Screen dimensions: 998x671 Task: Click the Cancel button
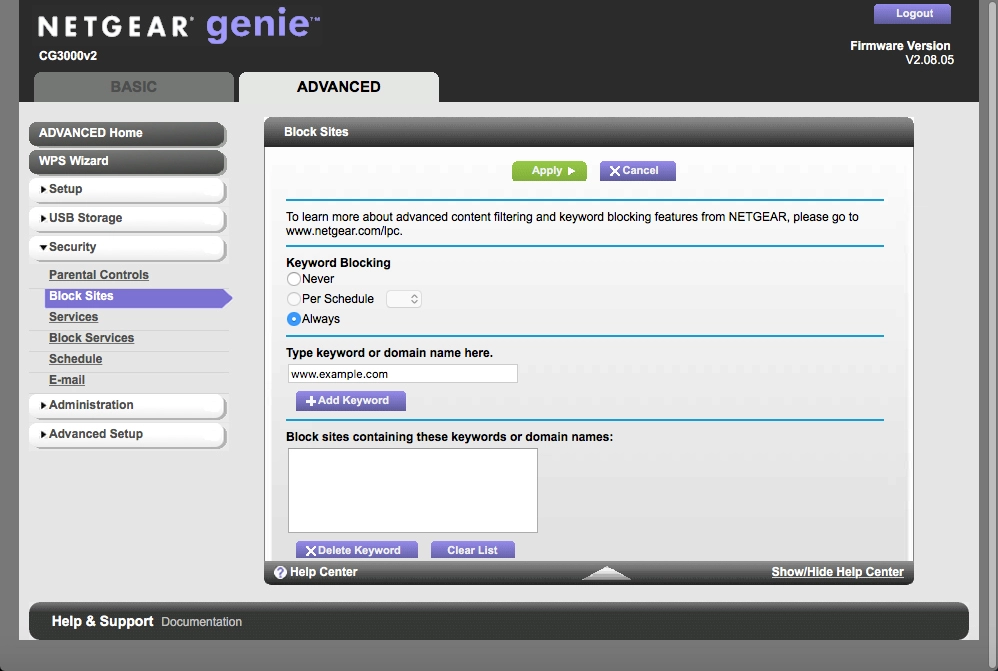point(637,171)
